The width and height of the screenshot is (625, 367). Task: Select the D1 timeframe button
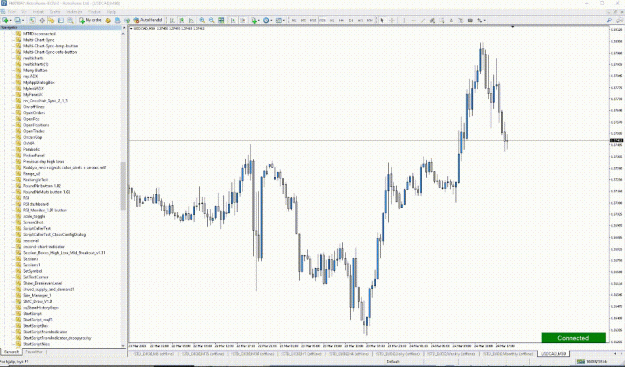point(351,20)
